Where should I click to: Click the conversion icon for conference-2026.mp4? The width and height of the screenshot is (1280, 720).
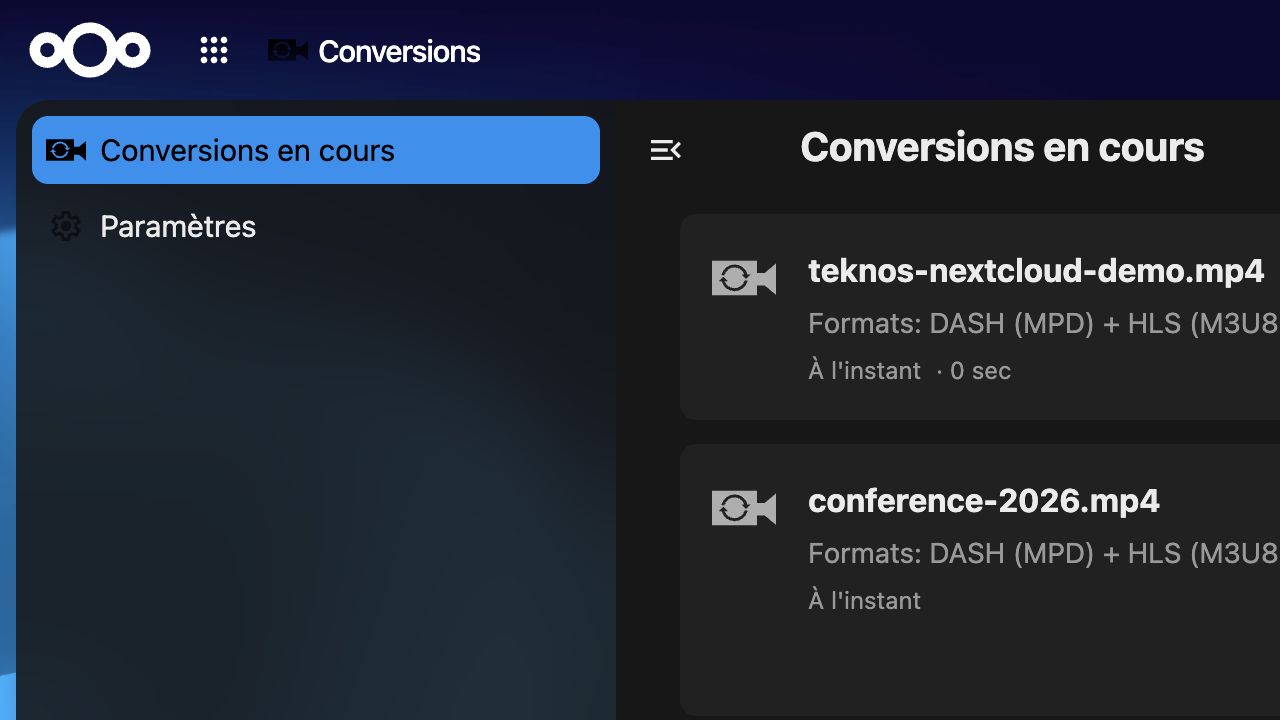click(x=744, y=508)
